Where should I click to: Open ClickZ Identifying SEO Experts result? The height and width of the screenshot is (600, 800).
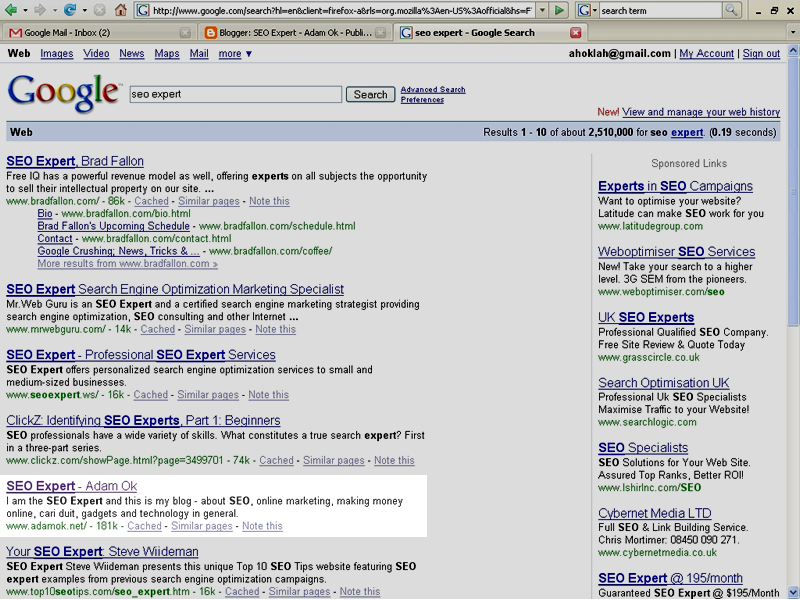[x=143, y=420]
